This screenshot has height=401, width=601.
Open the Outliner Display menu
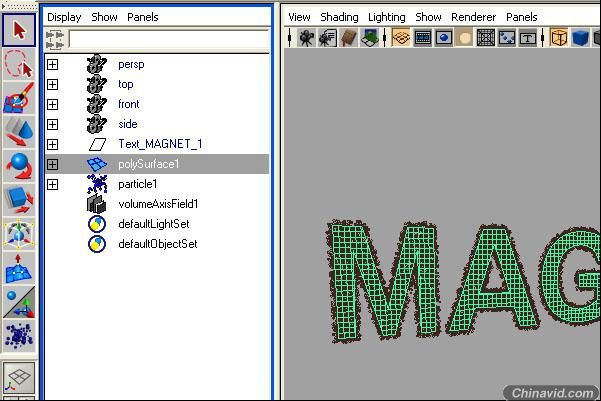click(x=64, y=17)
